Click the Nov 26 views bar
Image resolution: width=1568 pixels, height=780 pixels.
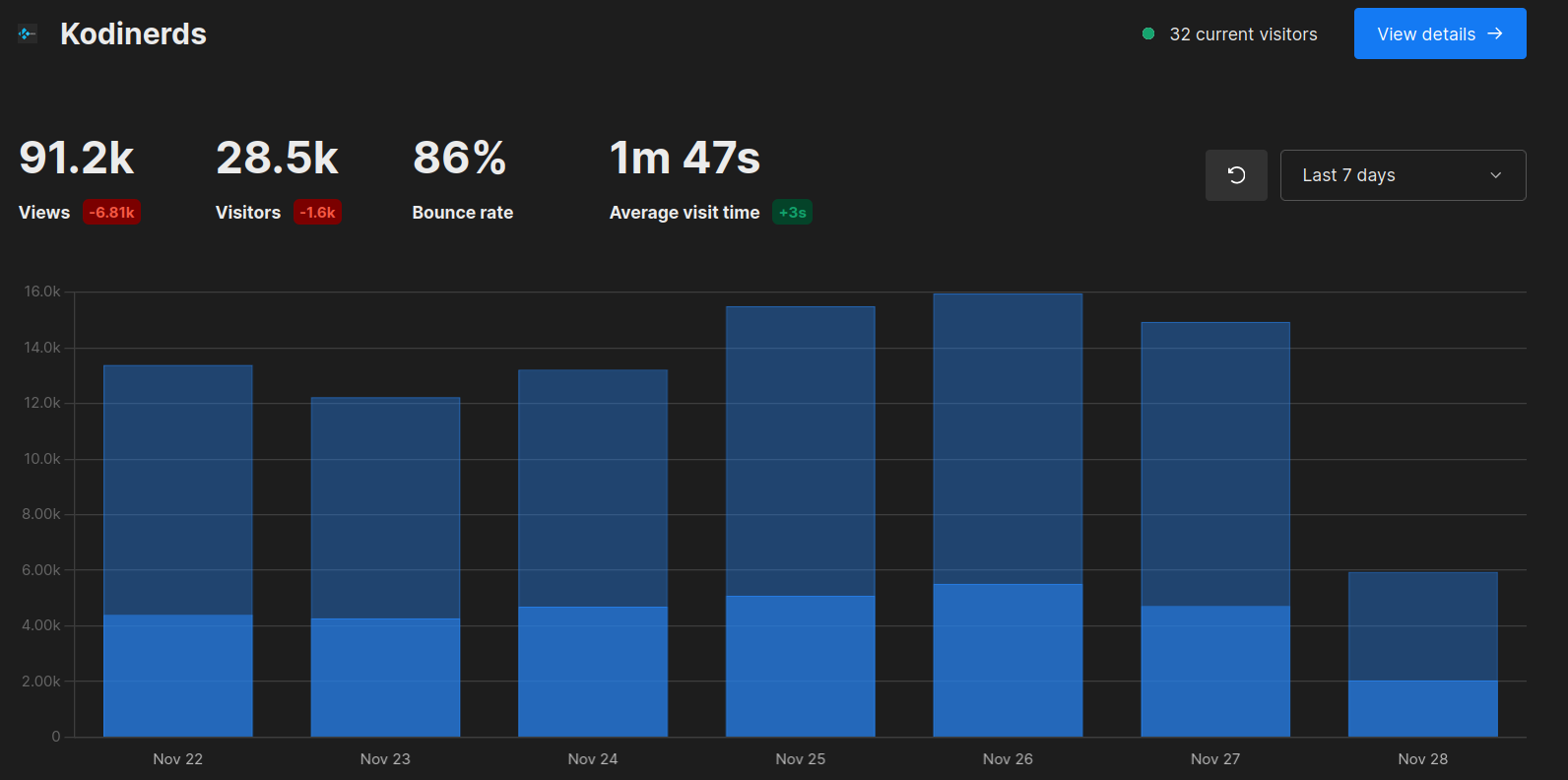[1008, 439]
